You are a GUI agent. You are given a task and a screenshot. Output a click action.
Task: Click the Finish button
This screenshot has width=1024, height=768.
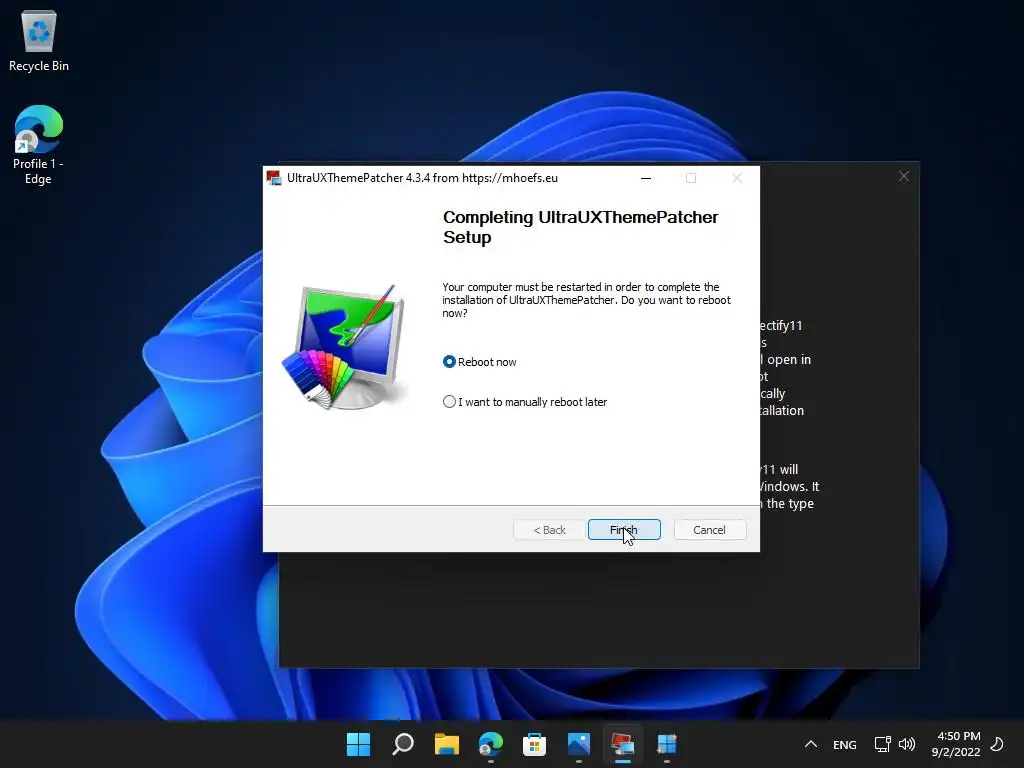pos(624,530)
